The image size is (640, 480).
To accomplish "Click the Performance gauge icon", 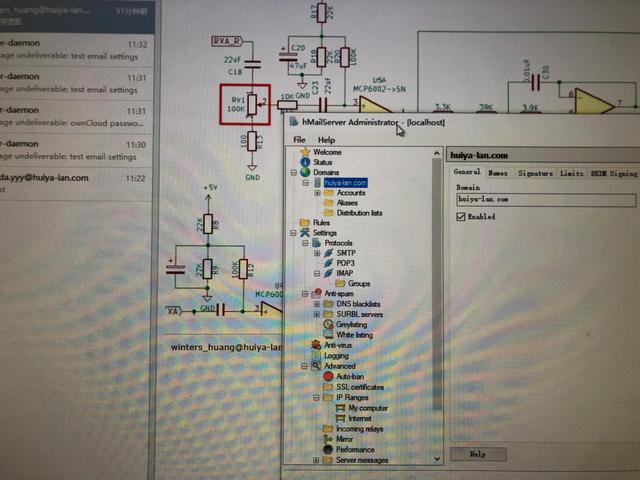I will point(328,449).
